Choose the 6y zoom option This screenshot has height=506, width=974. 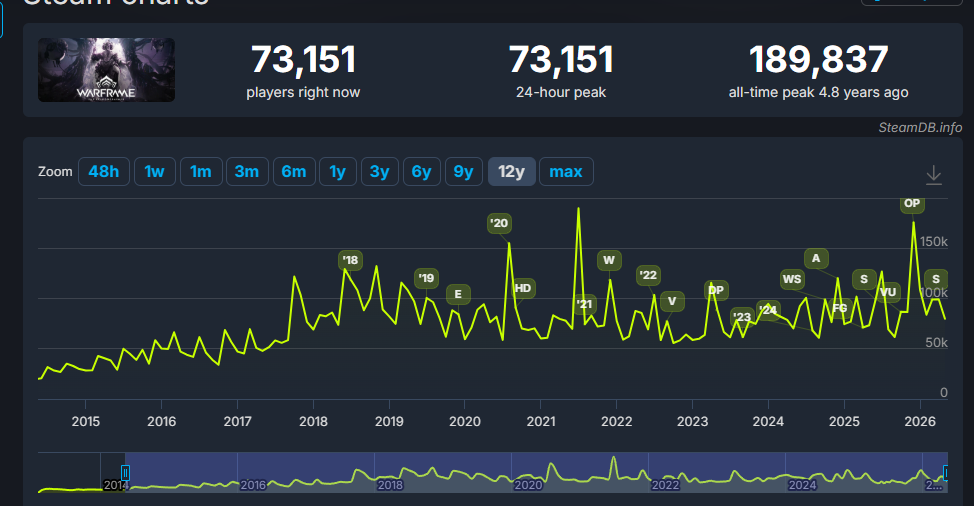[421, 171]
